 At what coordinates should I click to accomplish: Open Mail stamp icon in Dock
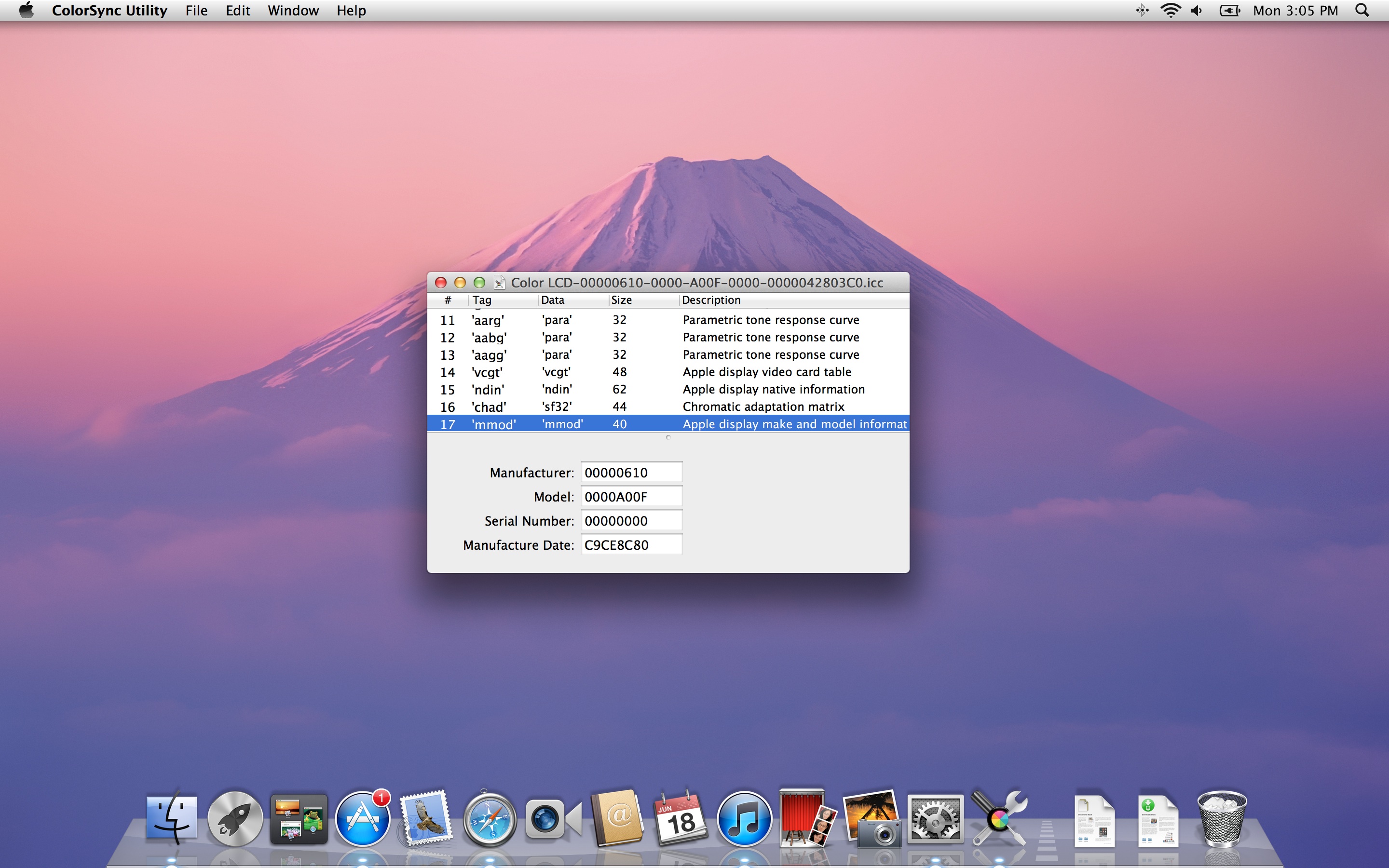click(425, 819)
